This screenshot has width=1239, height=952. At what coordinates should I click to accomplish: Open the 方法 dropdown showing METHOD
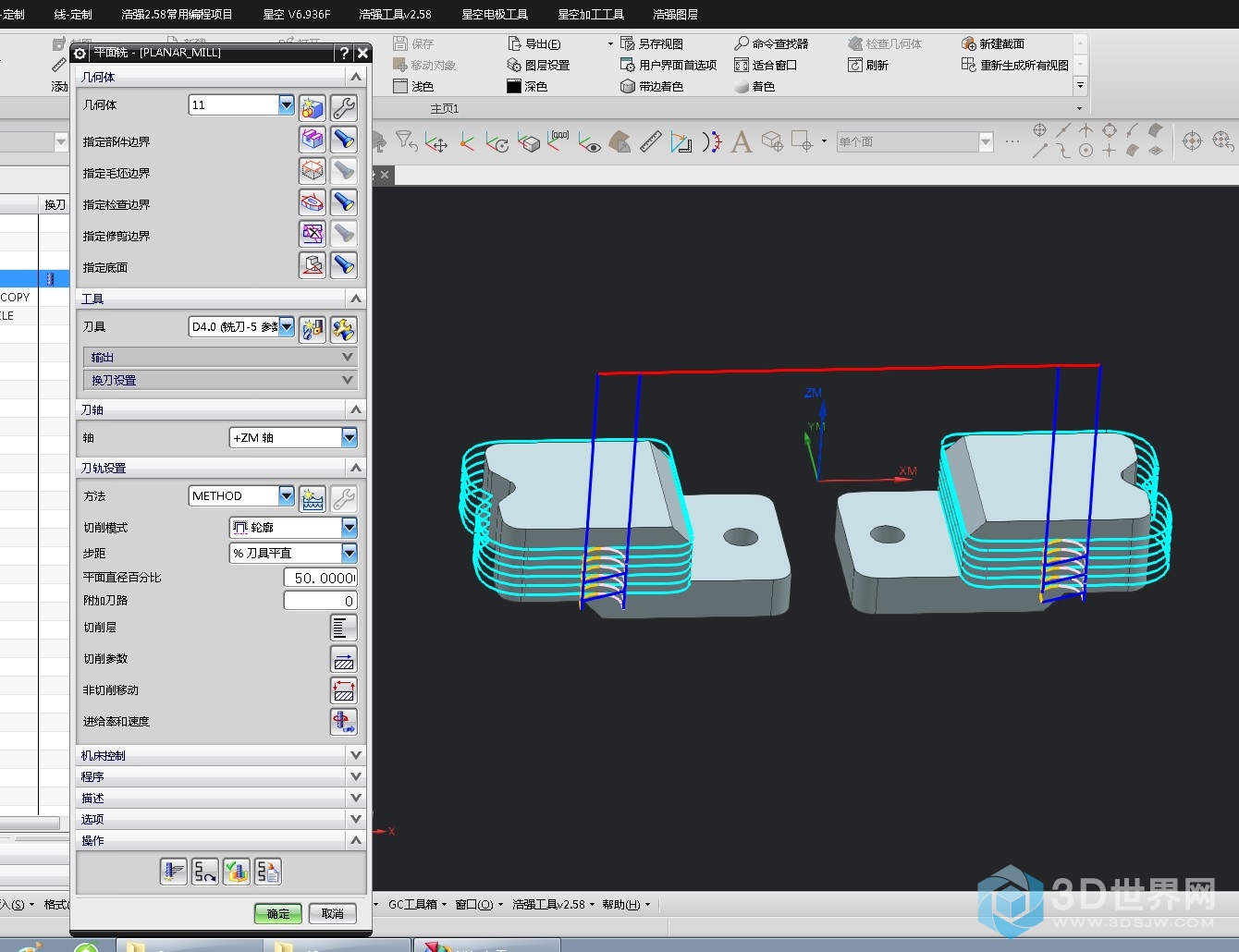[x=286, y=495]
